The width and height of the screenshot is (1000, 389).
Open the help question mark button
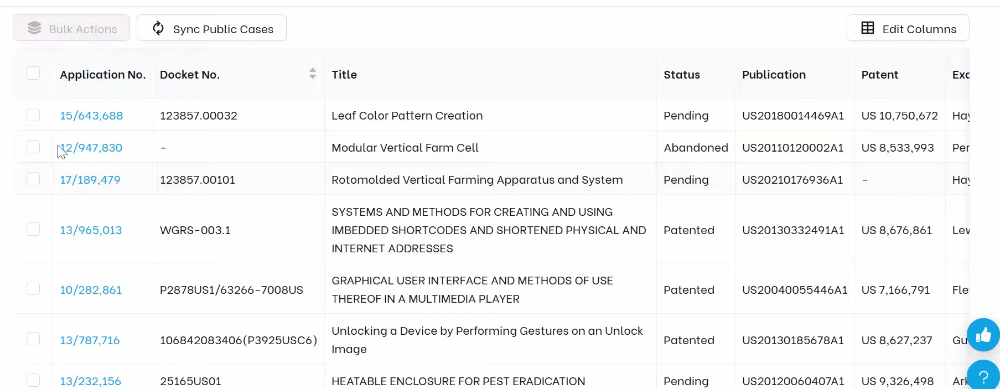[x=983, y=375]
